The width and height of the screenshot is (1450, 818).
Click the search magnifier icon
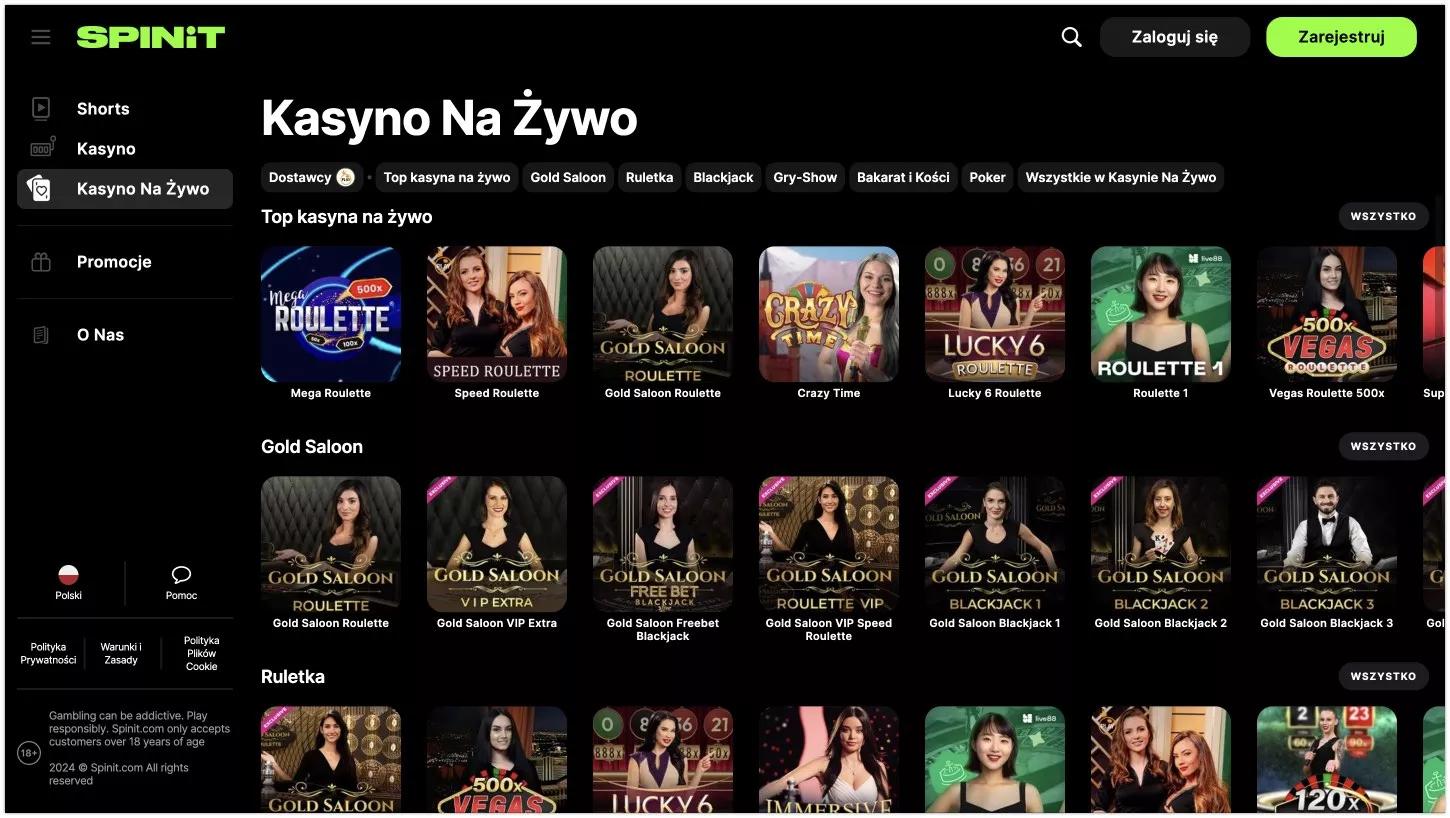coord(1071,37)
